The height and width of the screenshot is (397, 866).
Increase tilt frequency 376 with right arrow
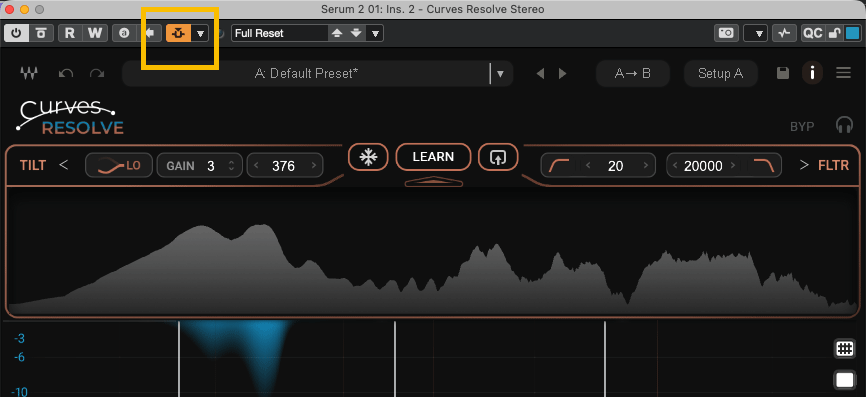tap(314, 166)
